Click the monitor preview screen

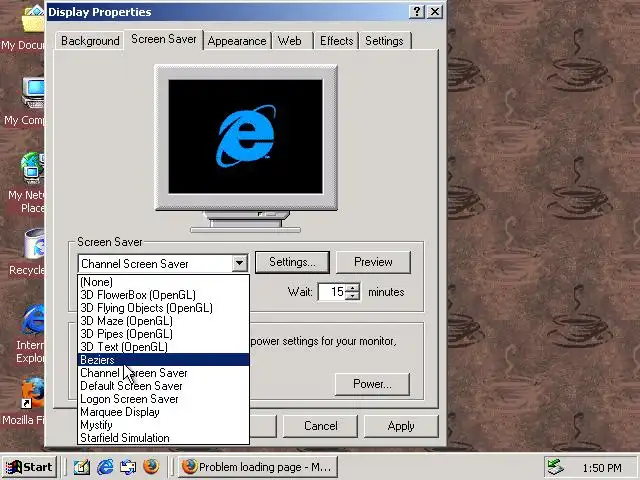[245, 136]
